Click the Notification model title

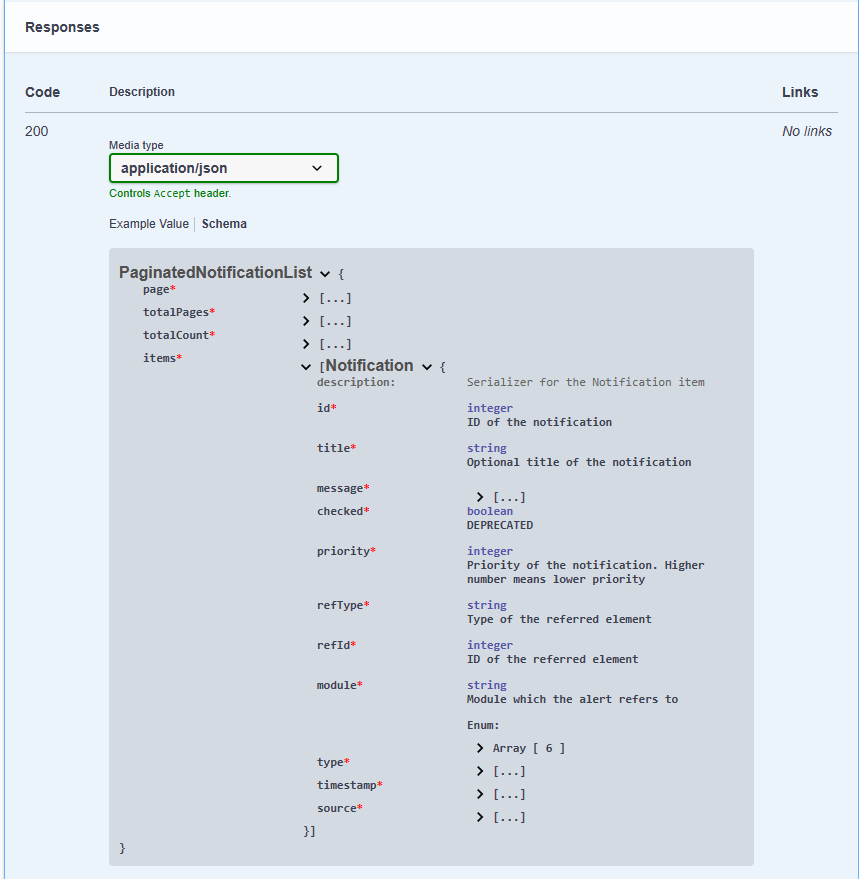pyautogui.click(x=370, y=366)
